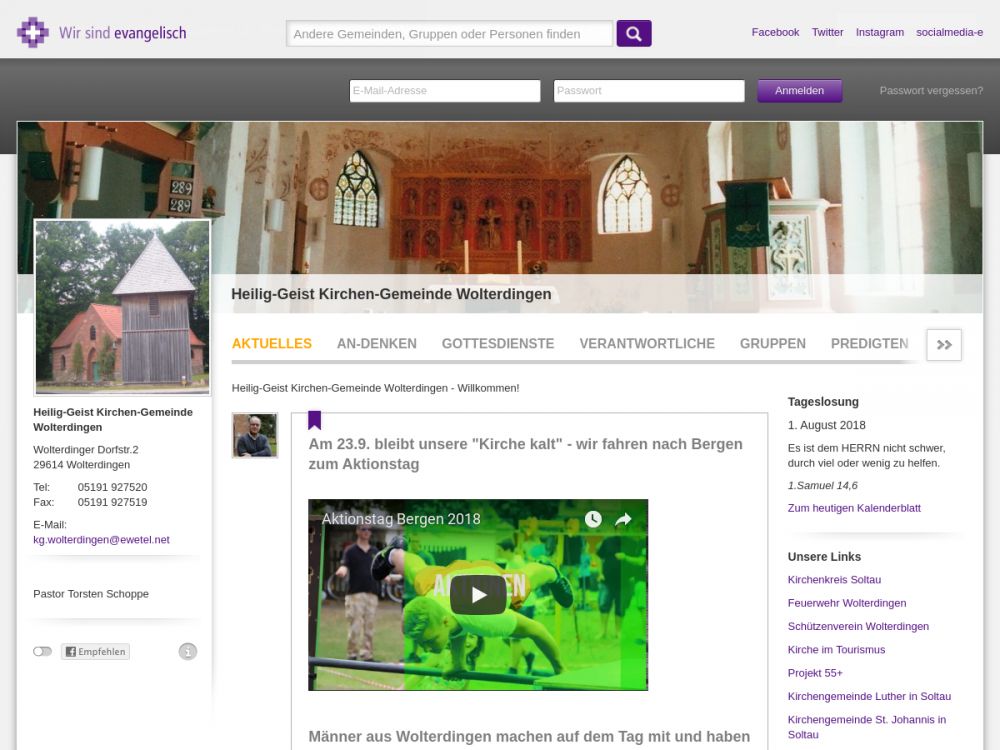
Task: Open the post author's avatar thumbnail
Action: (254, 435)
